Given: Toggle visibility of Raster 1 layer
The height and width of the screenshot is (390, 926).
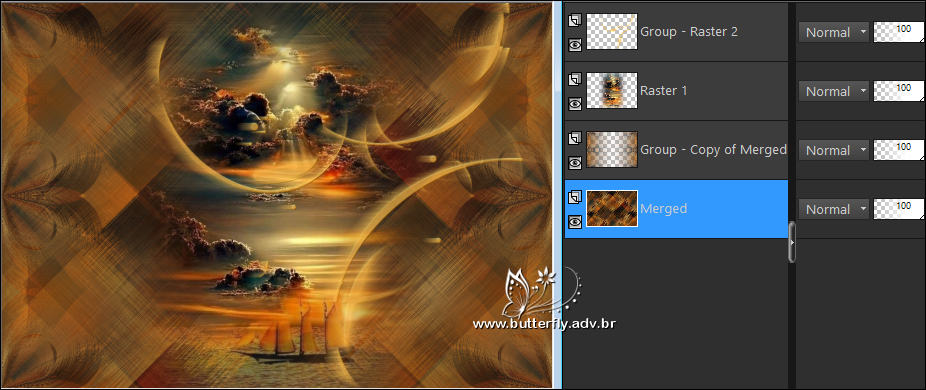Looking at the screenshot, I should 575,103.
